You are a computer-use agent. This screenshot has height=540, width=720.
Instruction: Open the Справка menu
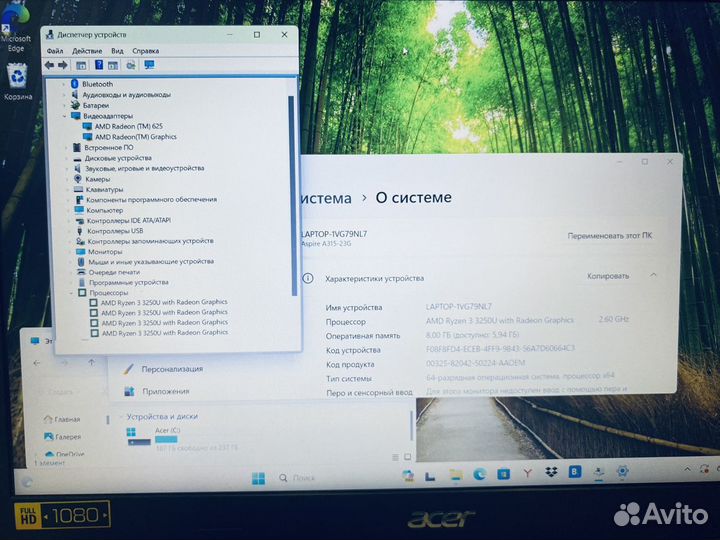[146, 51]
